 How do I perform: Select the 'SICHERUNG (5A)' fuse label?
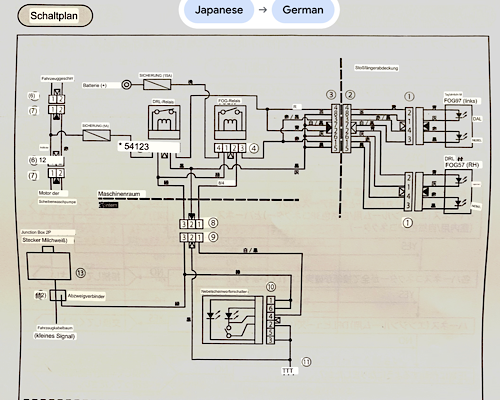pos(96,126)
